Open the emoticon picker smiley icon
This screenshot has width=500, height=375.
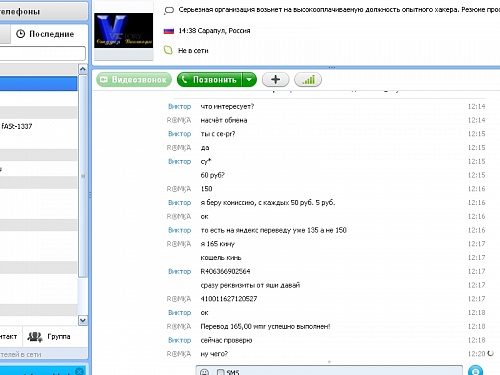click(204, 372)
